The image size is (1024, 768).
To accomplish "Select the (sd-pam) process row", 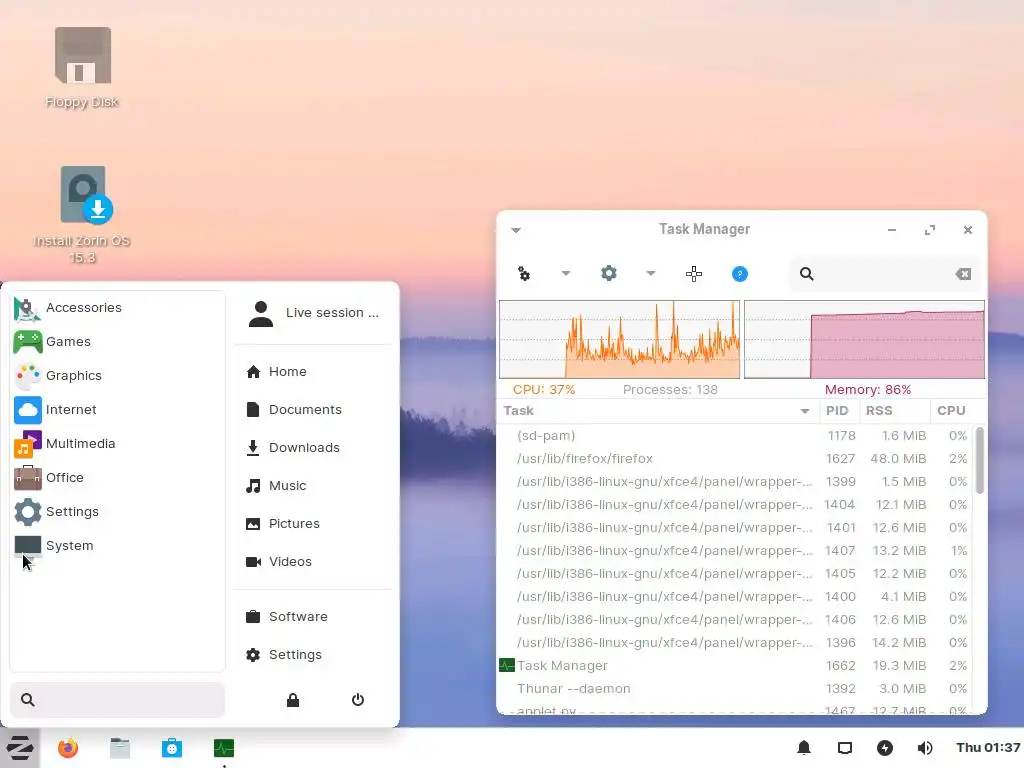I will [x=735, y=436].
